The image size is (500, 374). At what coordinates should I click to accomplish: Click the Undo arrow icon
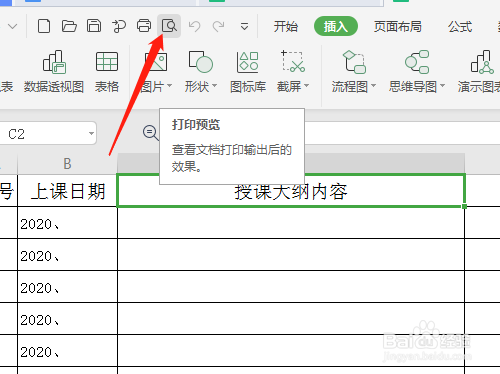[x=195, y=26]
